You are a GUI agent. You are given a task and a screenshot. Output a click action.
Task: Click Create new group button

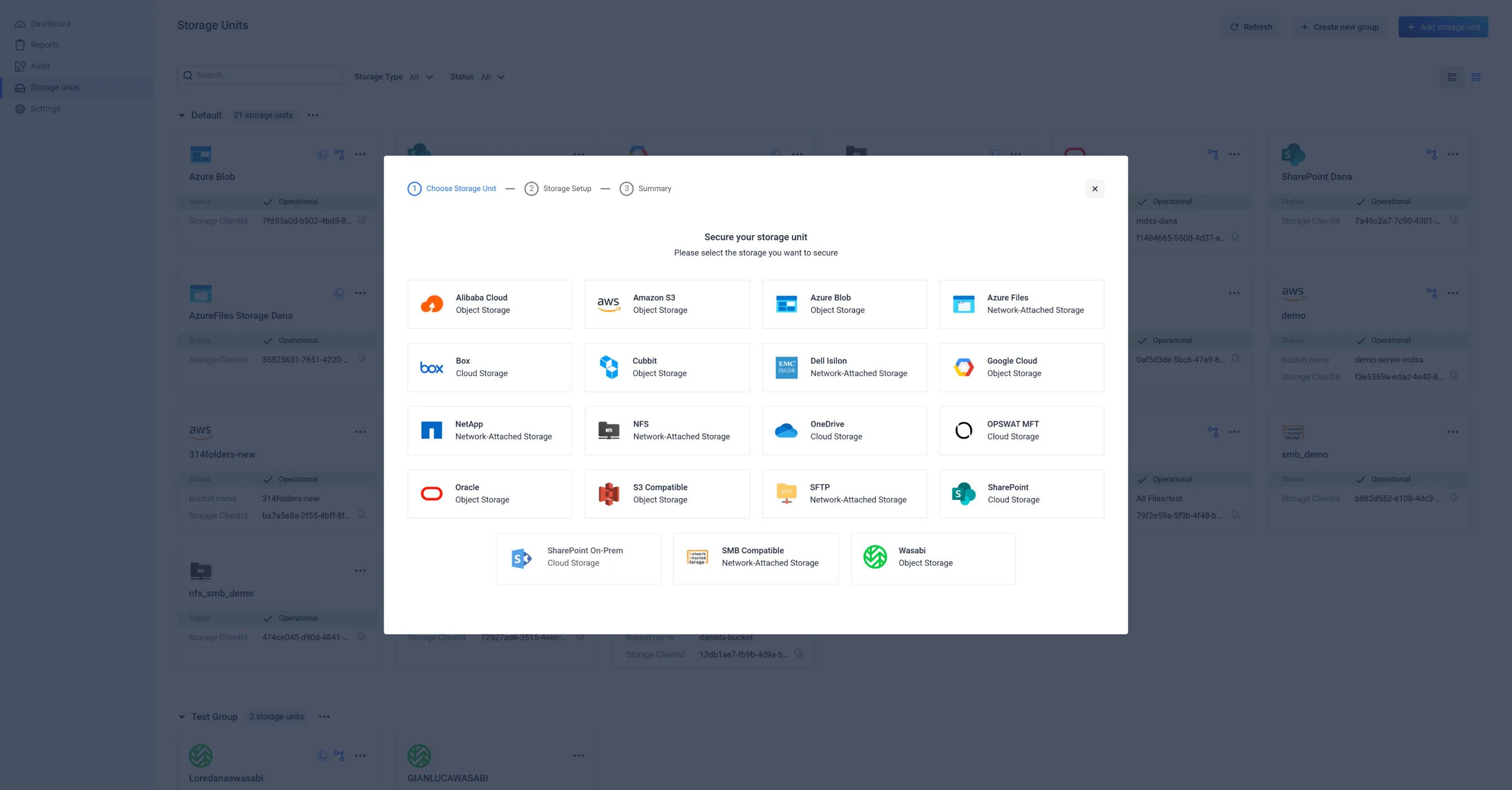pyautogui.click(x=1340, y=27)
